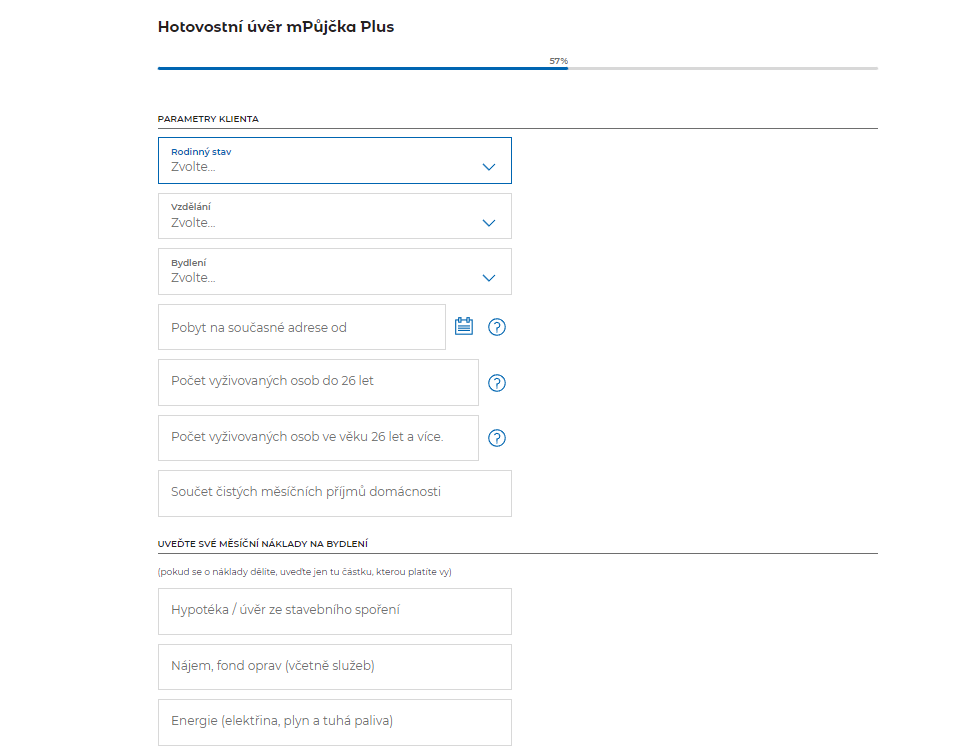Show help for dependents 26 and older
The height and width of the screenshot is (754, 966).
pos(497,438)
